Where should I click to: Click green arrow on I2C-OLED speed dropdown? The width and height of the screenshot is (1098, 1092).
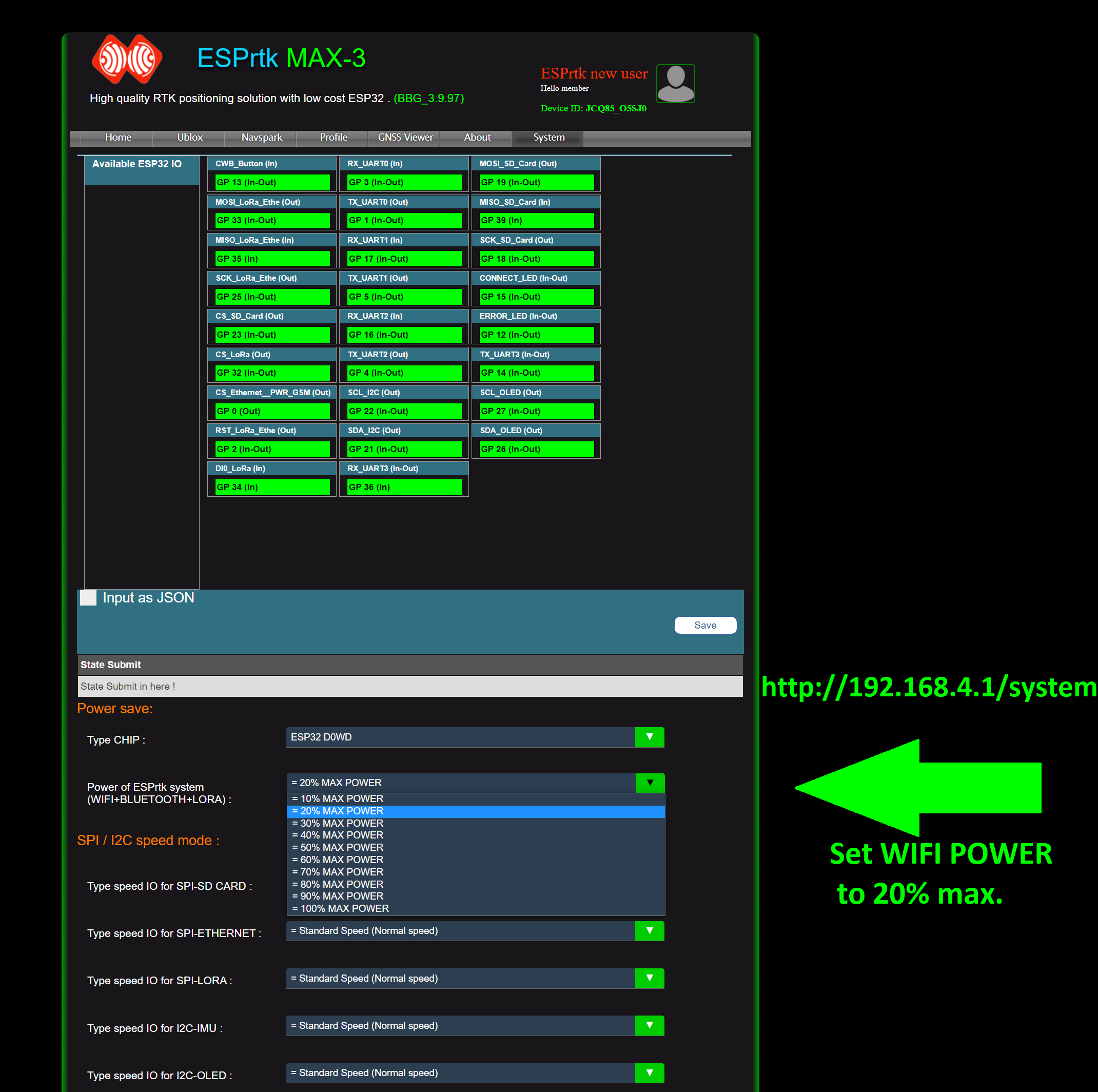649,1072
